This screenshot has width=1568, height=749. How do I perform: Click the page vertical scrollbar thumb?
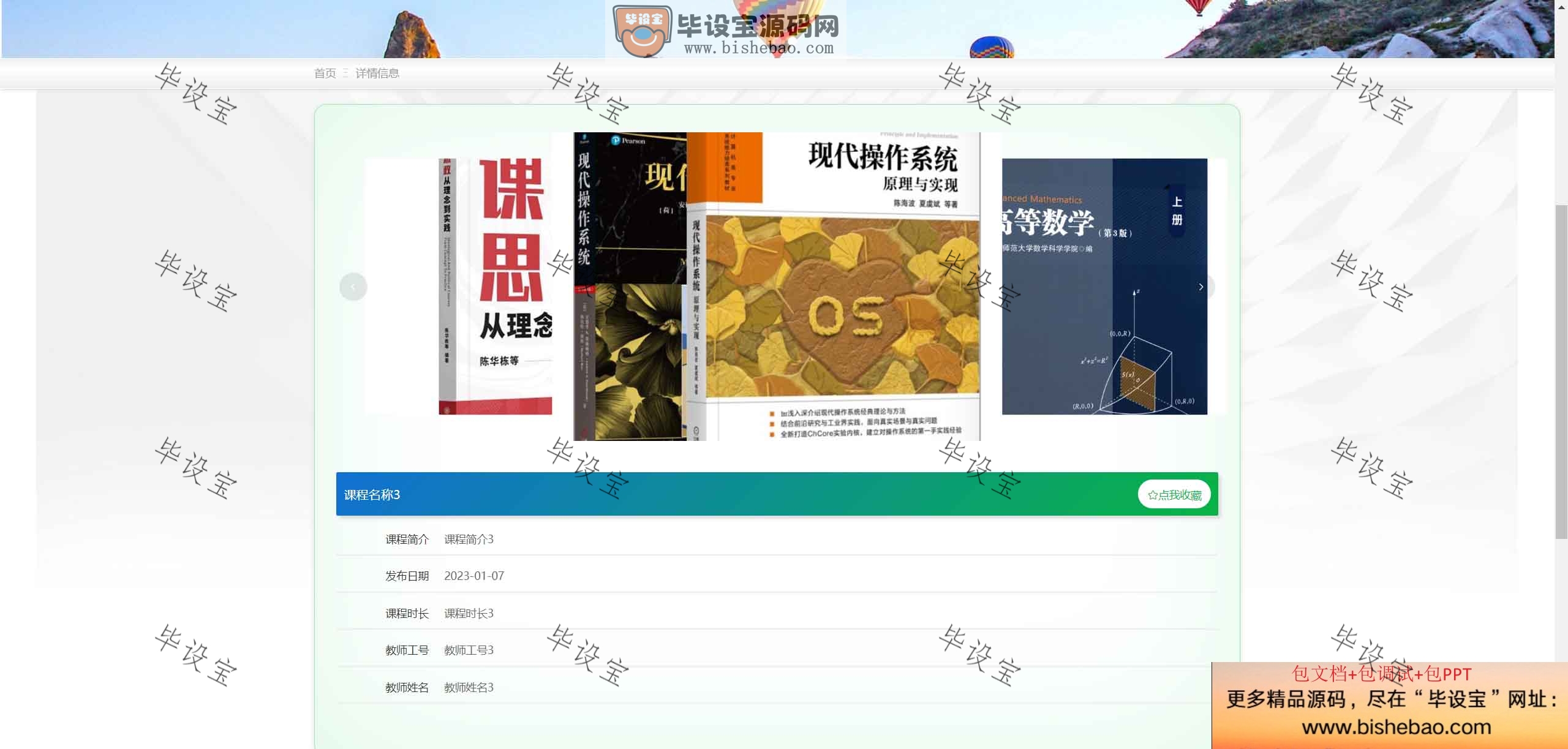pos(1561,372)
